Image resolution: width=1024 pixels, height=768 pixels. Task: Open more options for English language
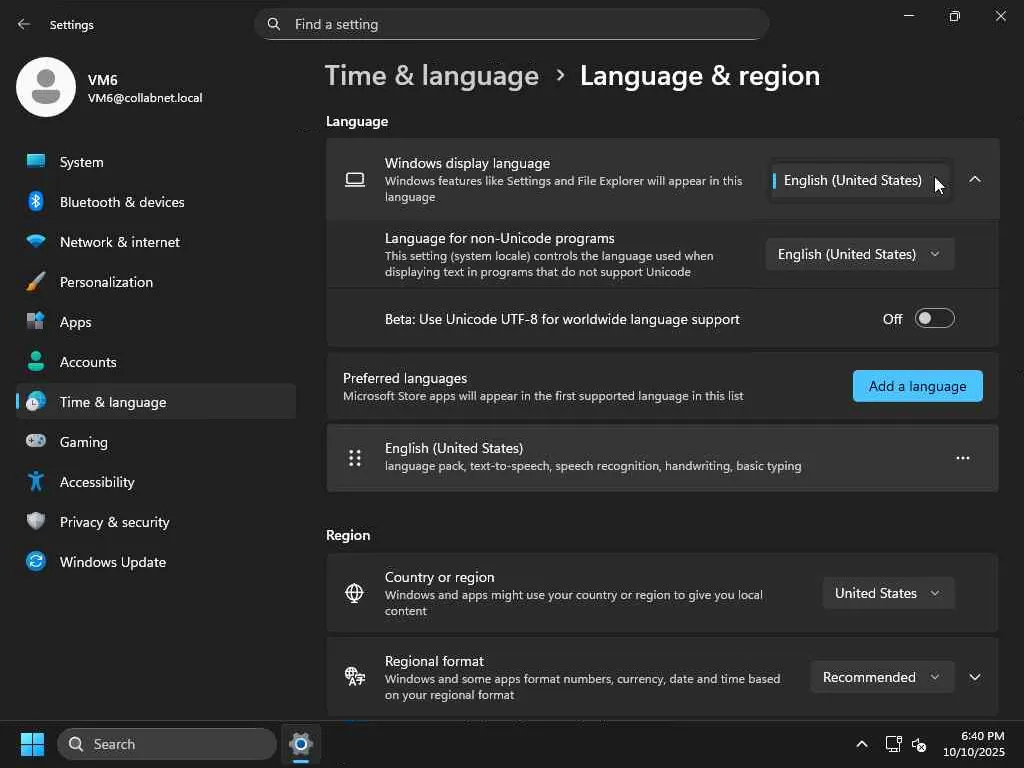(962, 458)
